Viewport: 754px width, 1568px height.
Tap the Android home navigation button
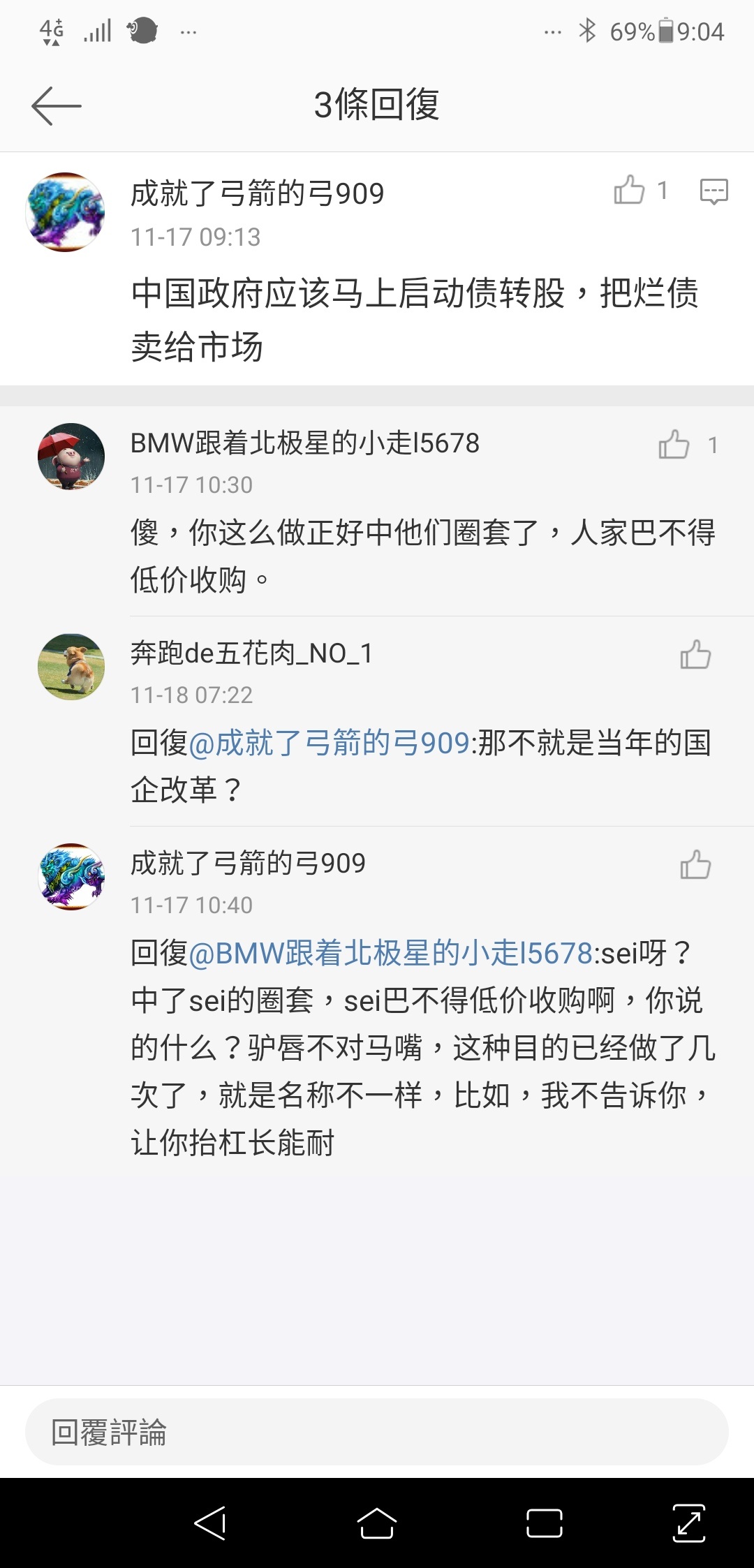tap(377, 1523)
